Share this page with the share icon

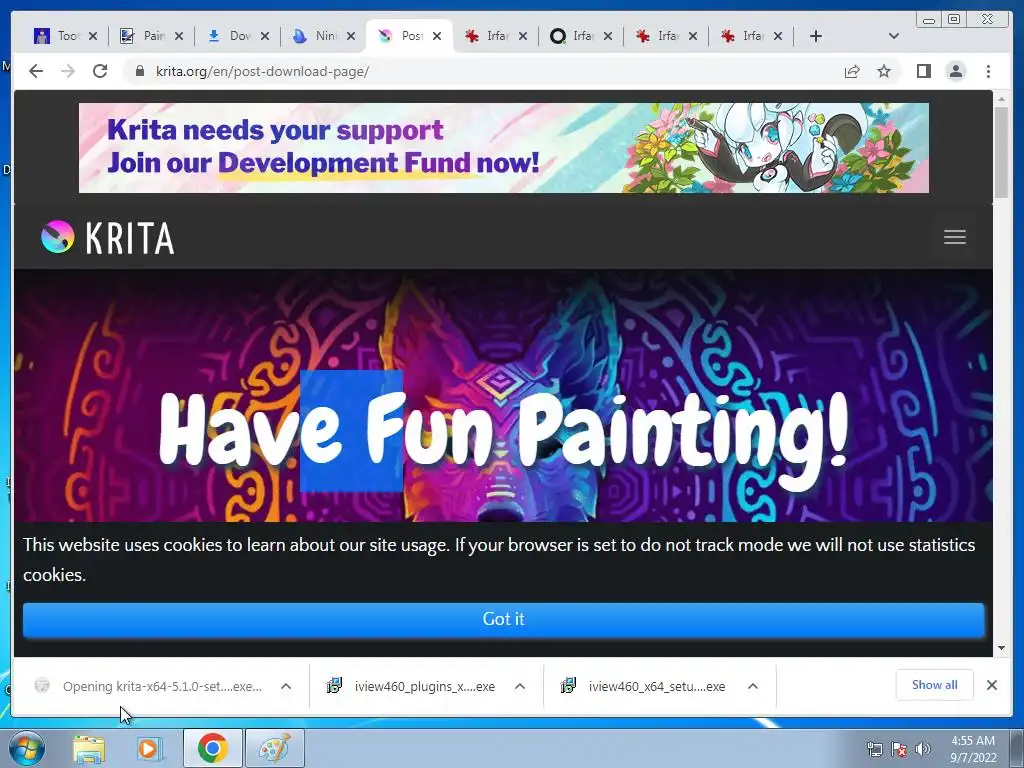tap(852, 71)
